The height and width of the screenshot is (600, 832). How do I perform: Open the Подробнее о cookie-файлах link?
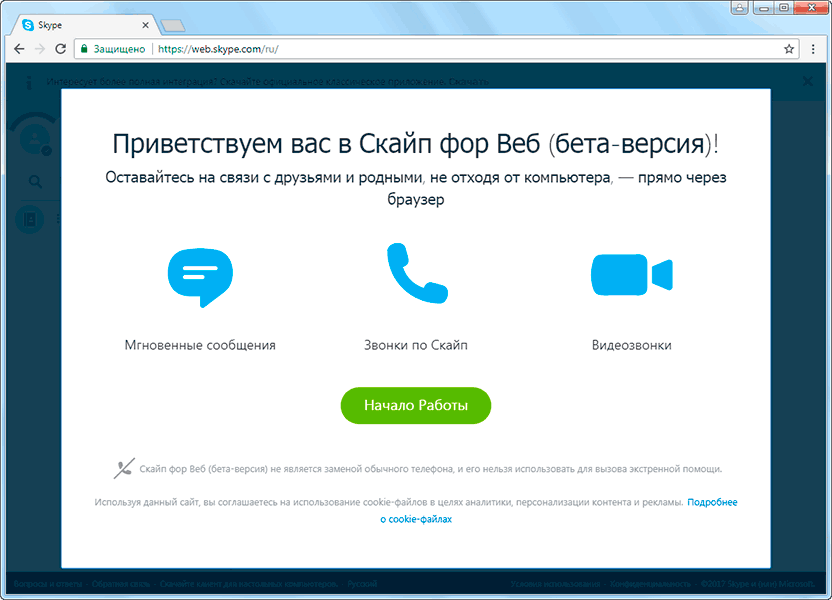(x=559, y=510)
